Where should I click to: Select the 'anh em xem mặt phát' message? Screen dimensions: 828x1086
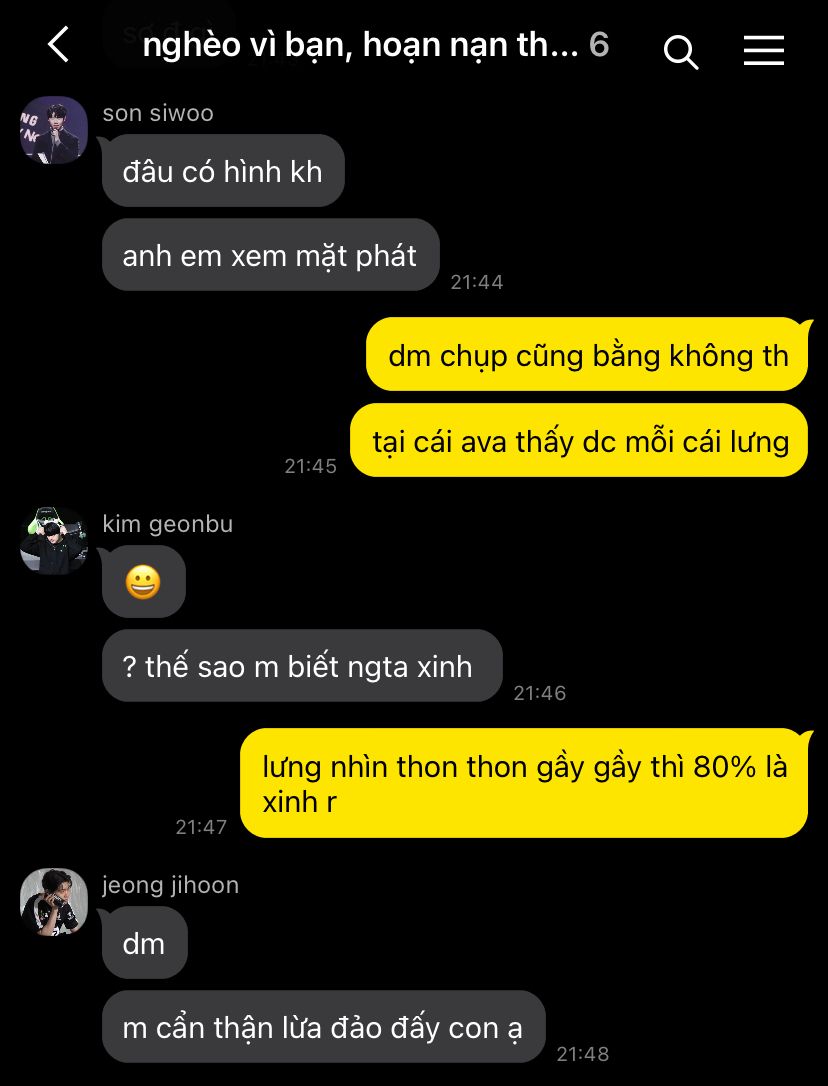[x=270, y=255]
